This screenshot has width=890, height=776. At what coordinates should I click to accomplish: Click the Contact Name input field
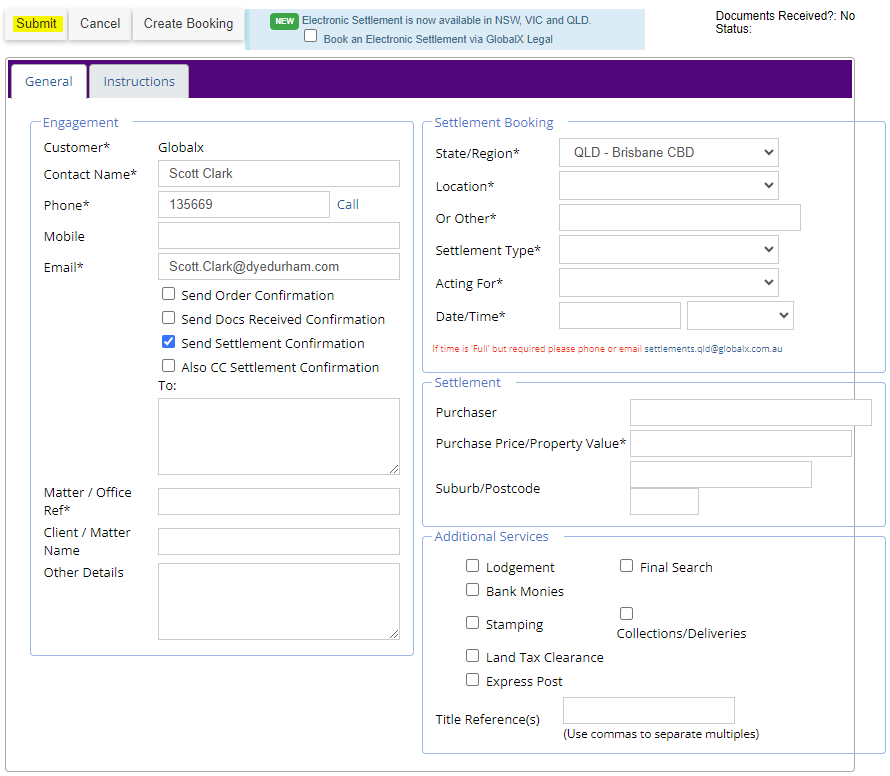[x=278, y=174]
